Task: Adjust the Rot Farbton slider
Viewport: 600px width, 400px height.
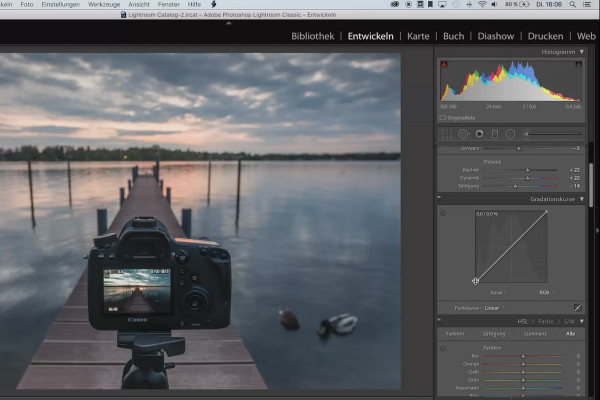Action: click(523, 356)
